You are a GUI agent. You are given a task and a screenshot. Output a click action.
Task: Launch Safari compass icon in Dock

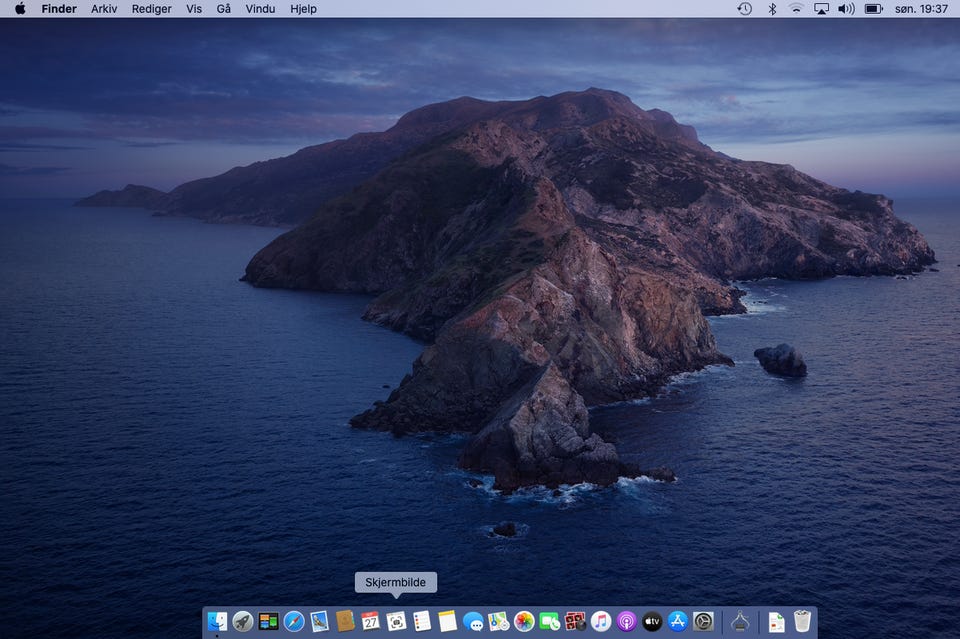294,622
